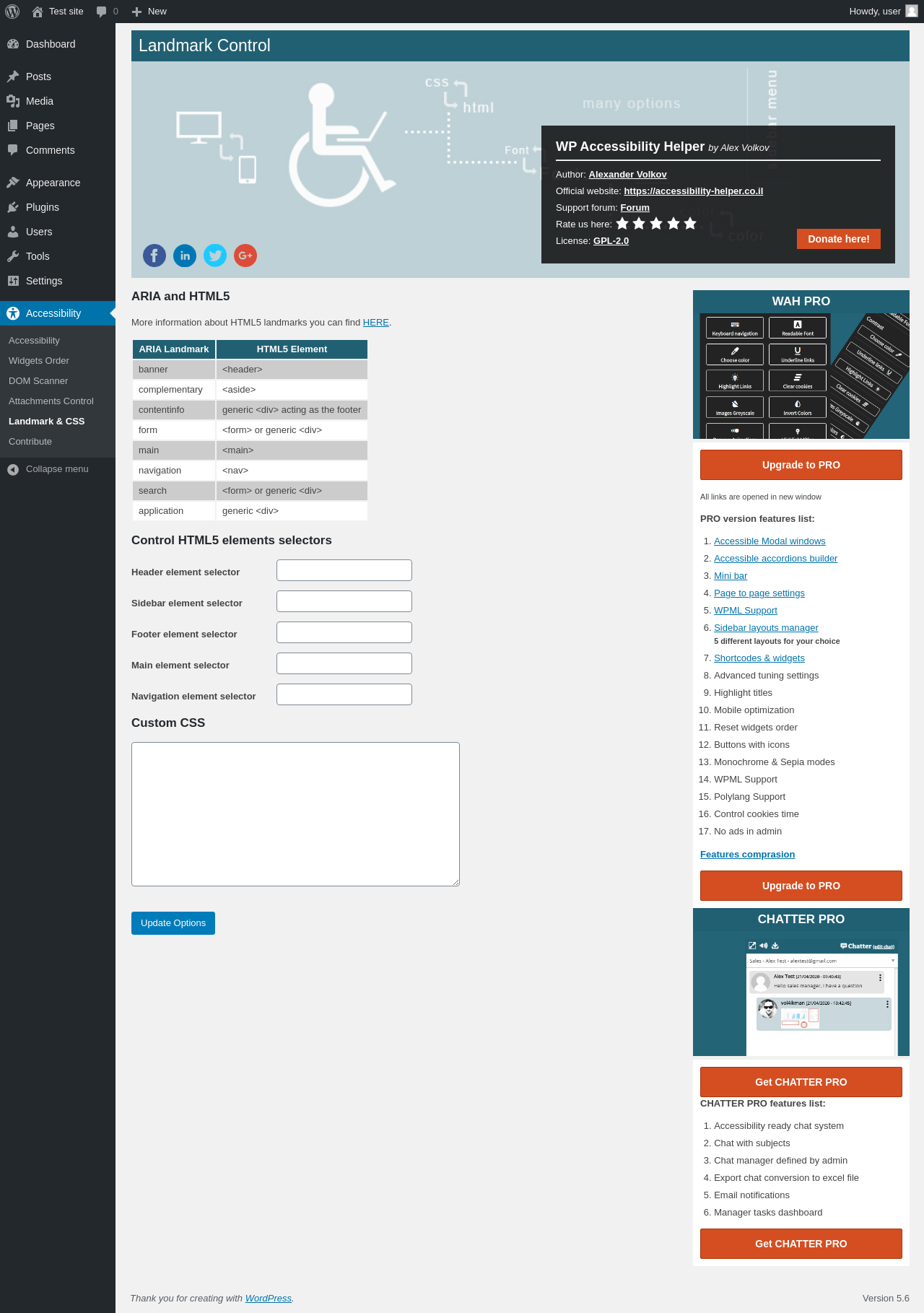Click the 'banner' landmark table cell

point(174,370)
